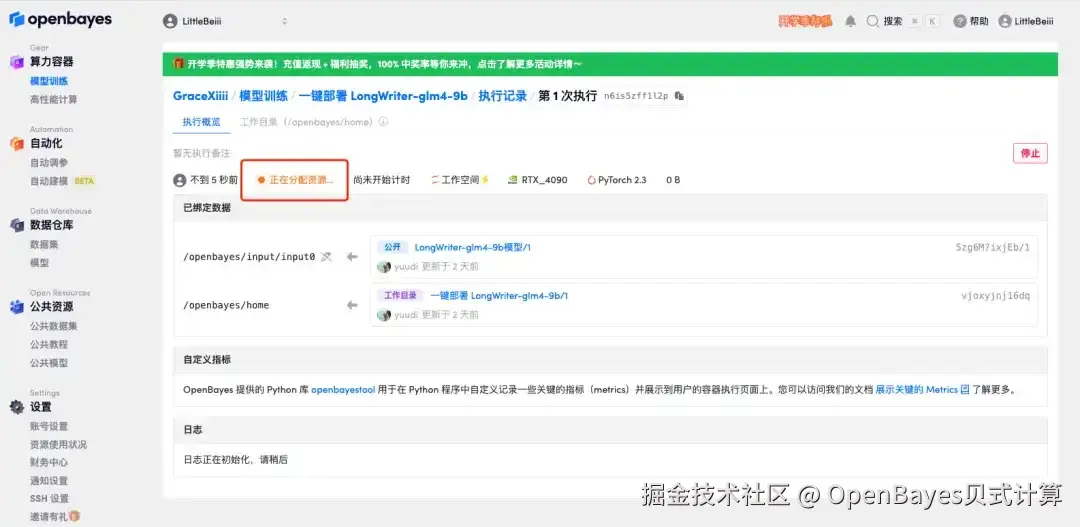
Task: Open 财务中心 in the sidebar
Action: point(49,462)
